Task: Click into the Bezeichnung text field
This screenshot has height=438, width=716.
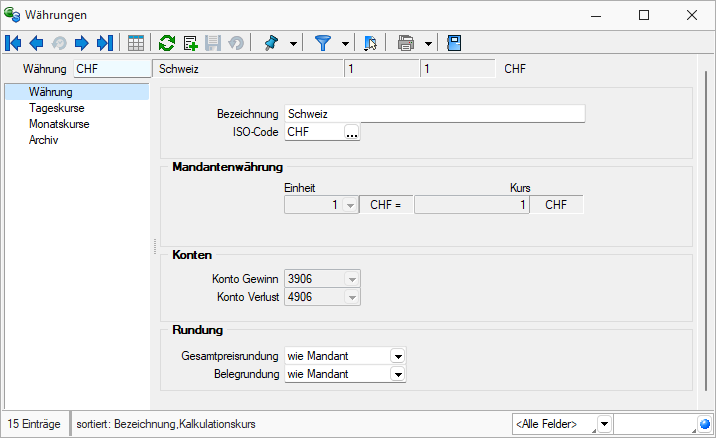Action: click(434, 113)
